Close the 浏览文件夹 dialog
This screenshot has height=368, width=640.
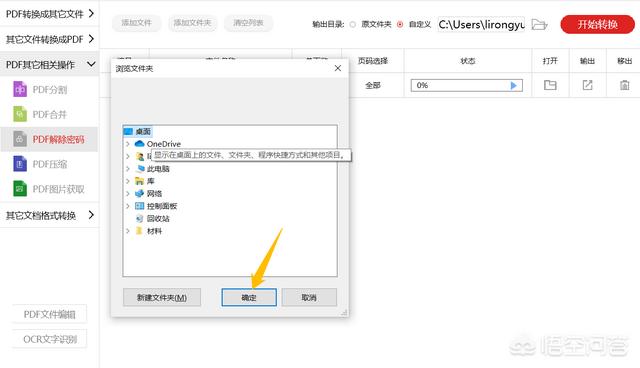pyautogui.click(x=338, y=68)
